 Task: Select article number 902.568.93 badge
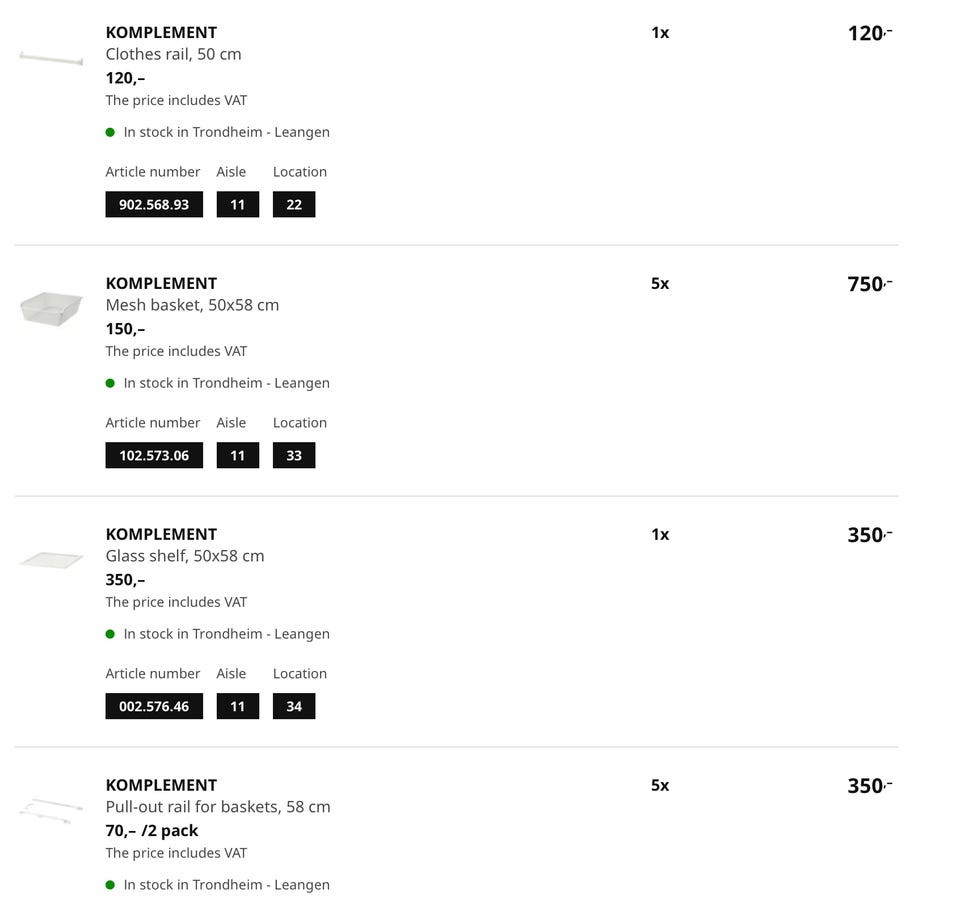tap(154, 205)
